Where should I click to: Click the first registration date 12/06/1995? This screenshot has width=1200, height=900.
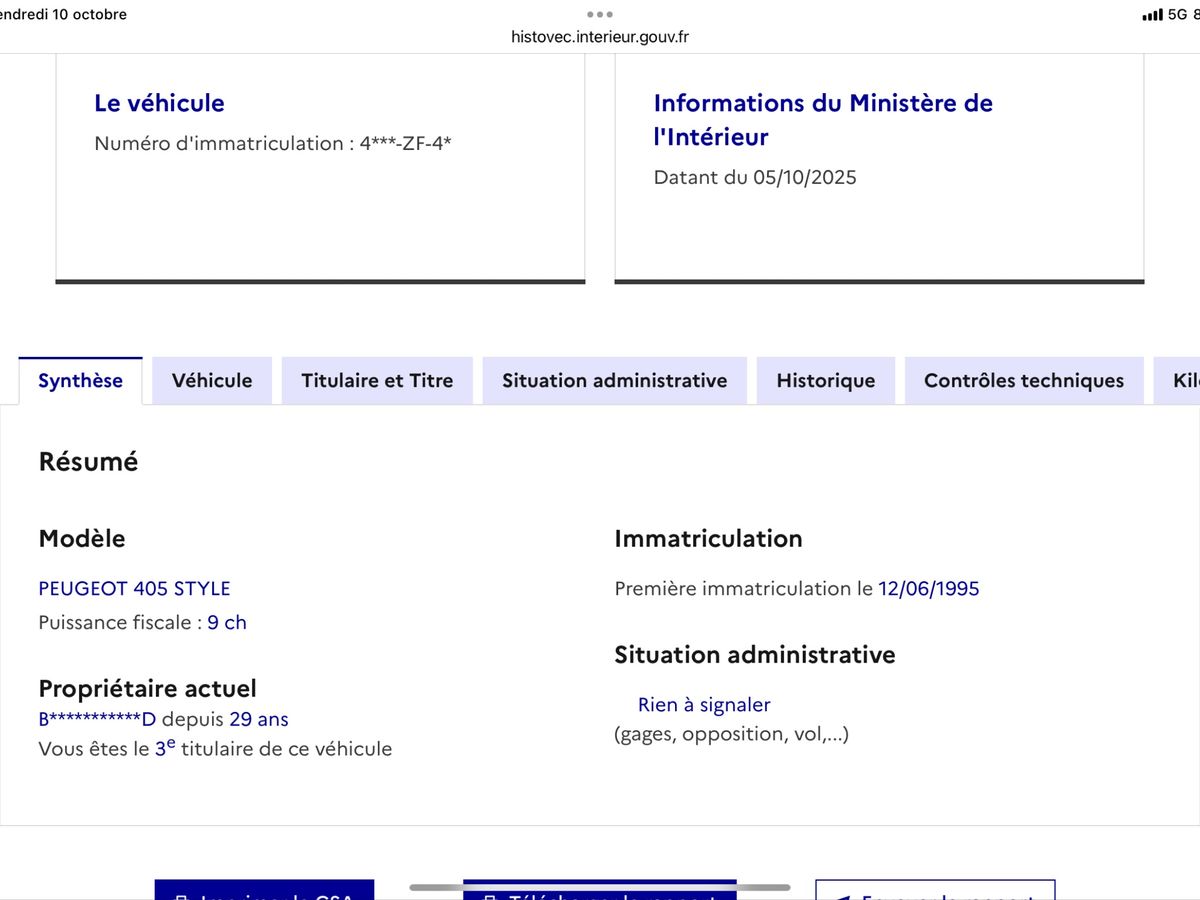tap(929, 588)
